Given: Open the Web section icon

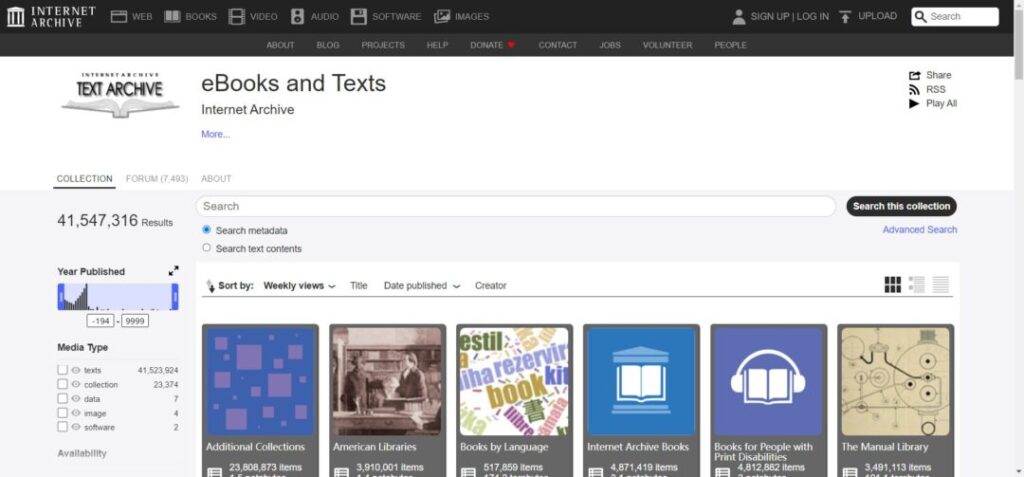Looking at the screenshot, I should point(118,16).
